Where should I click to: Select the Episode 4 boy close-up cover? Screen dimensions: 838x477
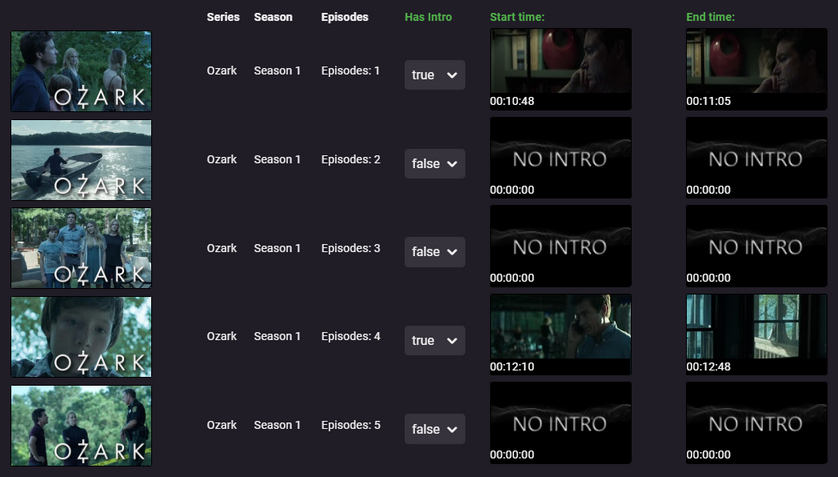(x=81, y=337)
